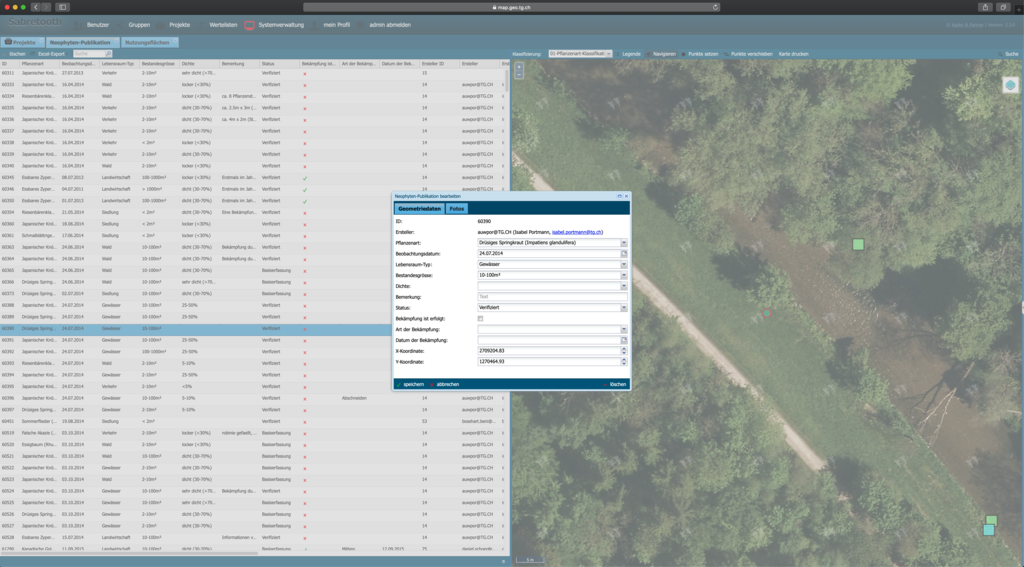Click the Legende map tool
Screen dimensions: 1024x567
click(x=628, y=54)
